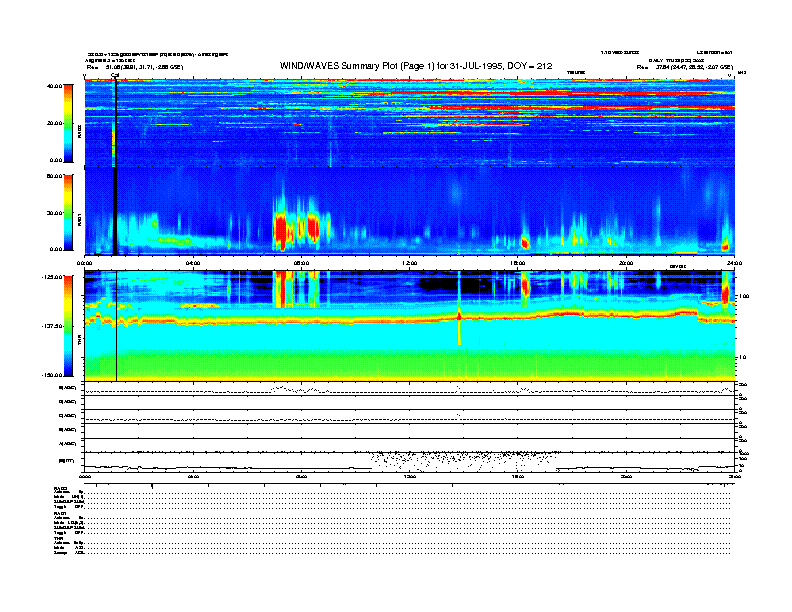
Task: Click the top right Rse position readout
Action: pos(684,67)
